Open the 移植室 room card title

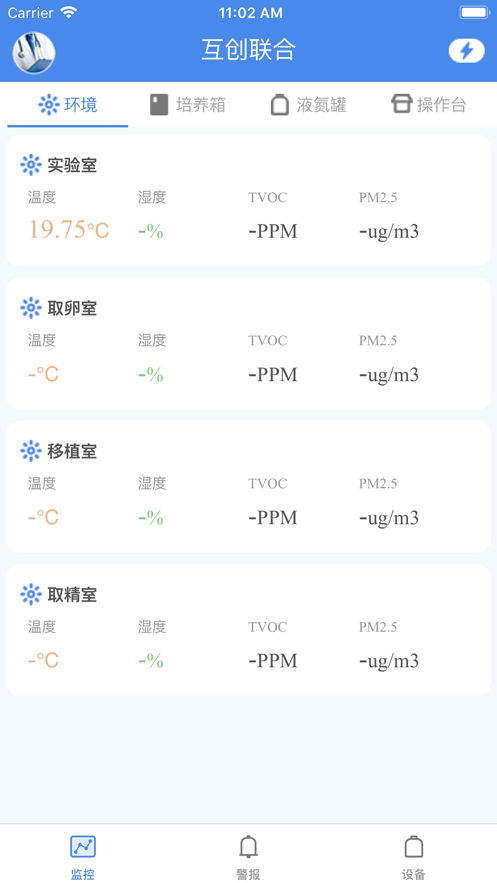[x=72, y=451]
